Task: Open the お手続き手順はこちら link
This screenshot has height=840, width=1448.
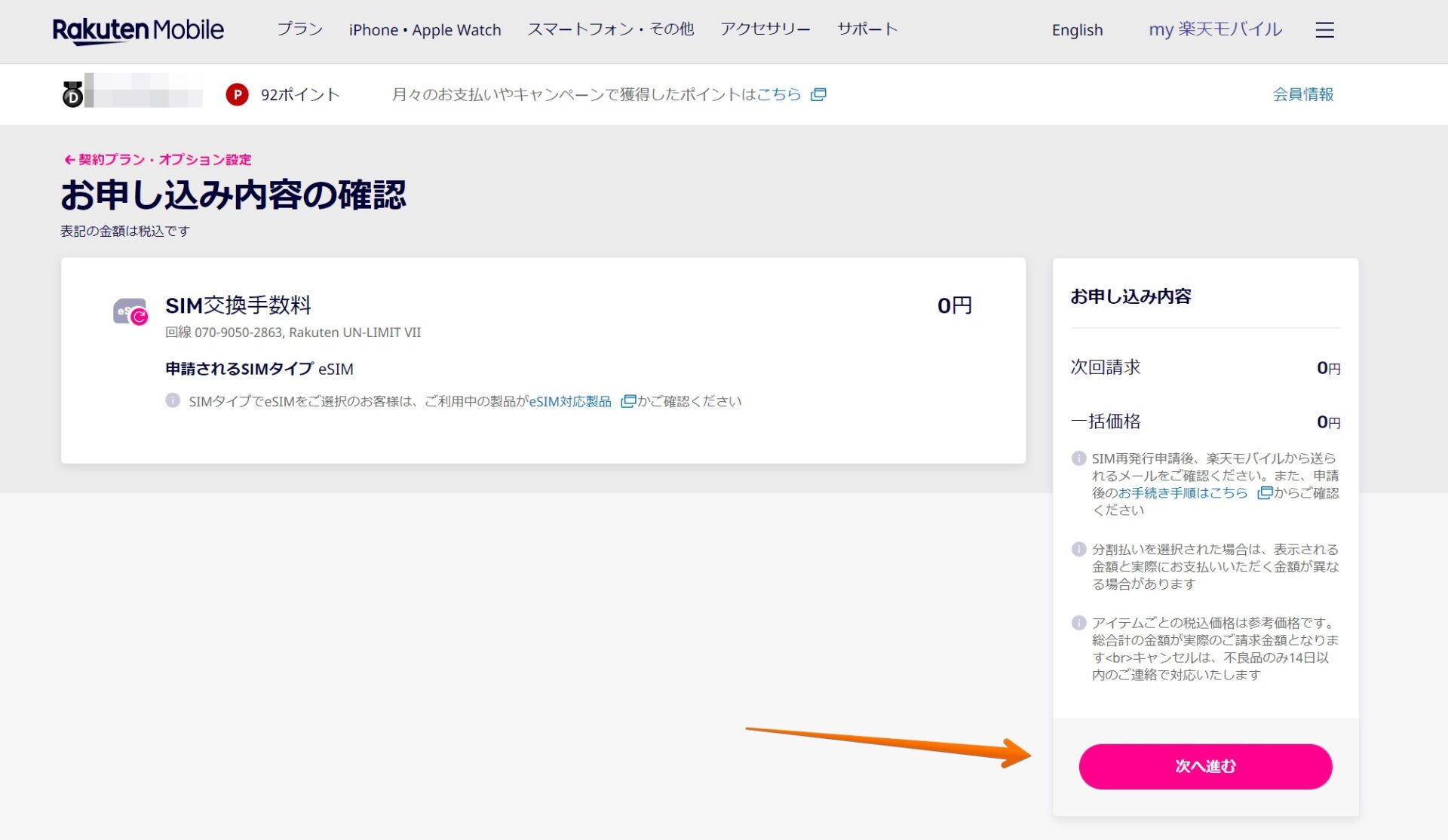Action: point(1183,492)
